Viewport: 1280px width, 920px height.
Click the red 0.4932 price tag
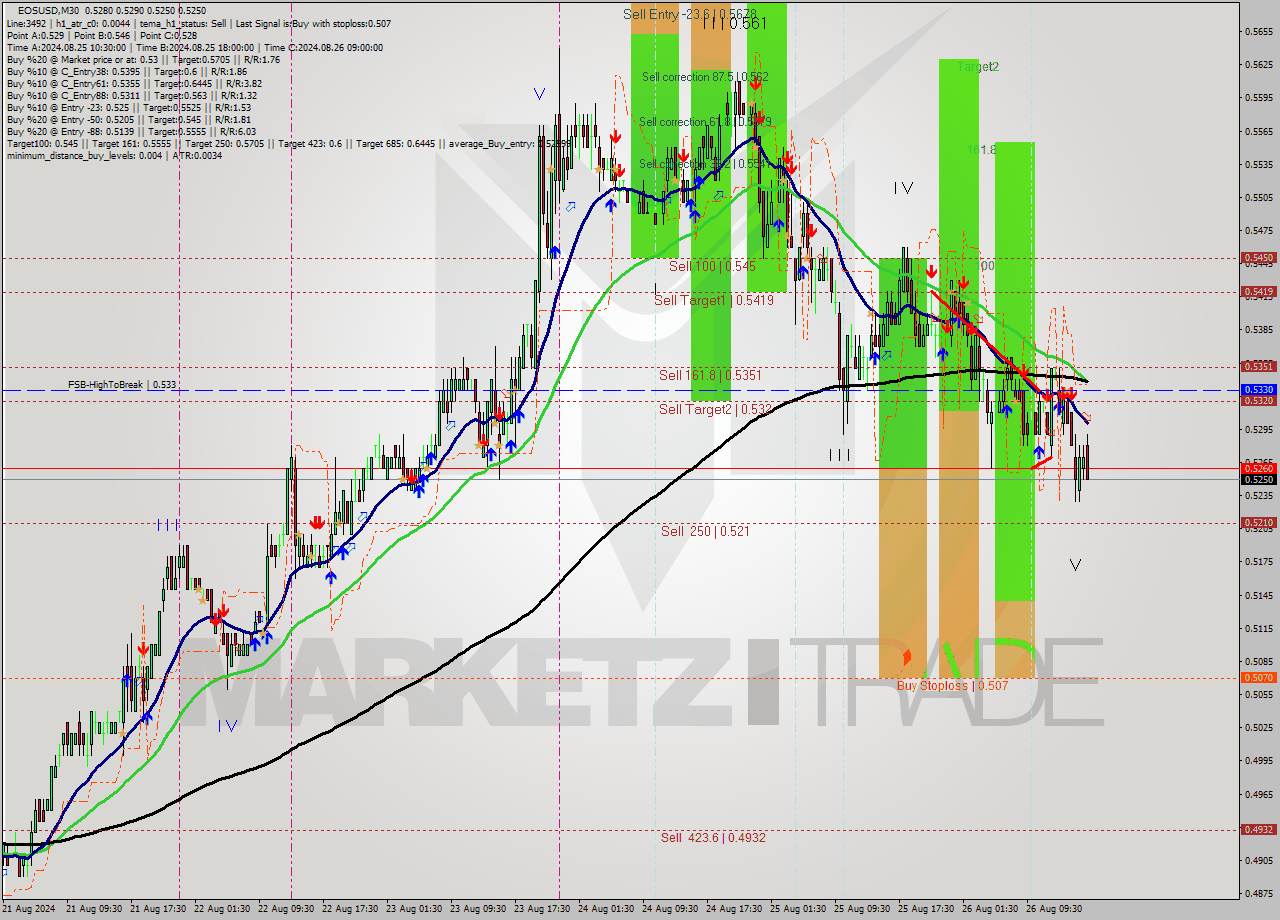pos(1258,829)
